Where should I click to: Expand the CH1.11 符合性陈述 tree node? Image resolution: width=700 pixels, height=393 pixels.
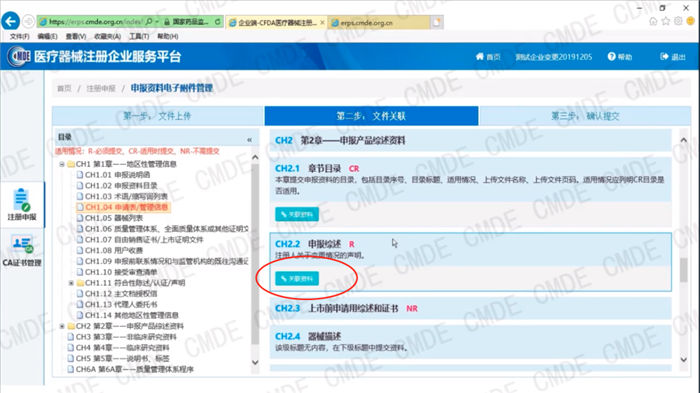point(71,283)
